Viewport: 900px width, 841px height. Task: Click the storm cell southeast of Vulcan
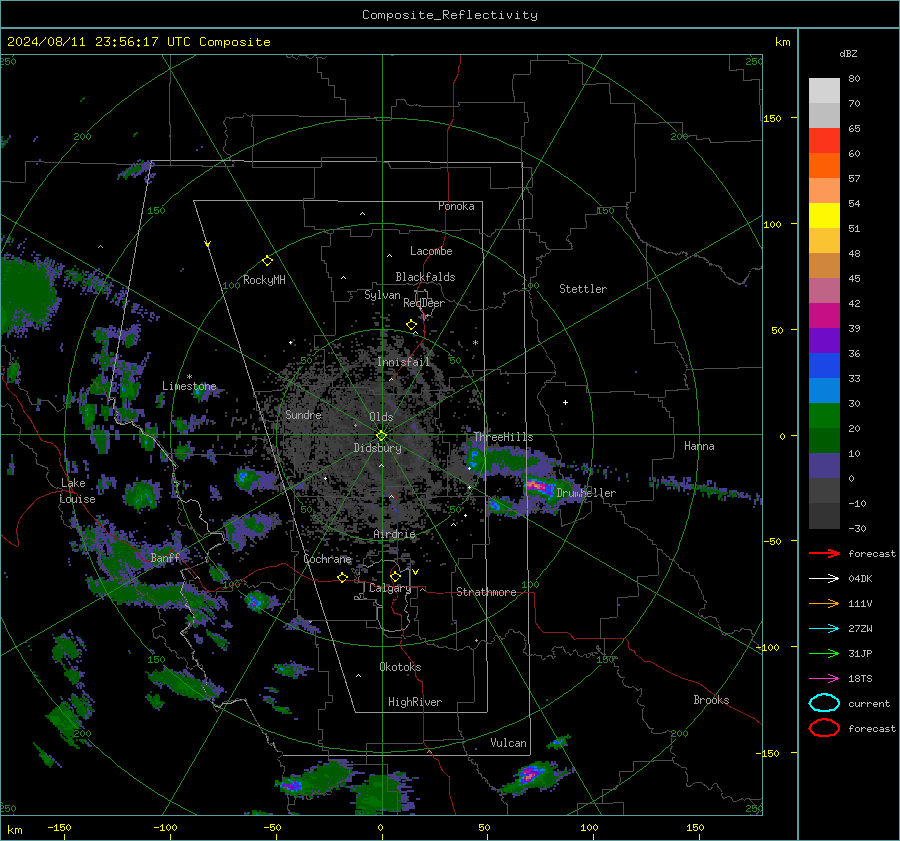click(530, 776)
